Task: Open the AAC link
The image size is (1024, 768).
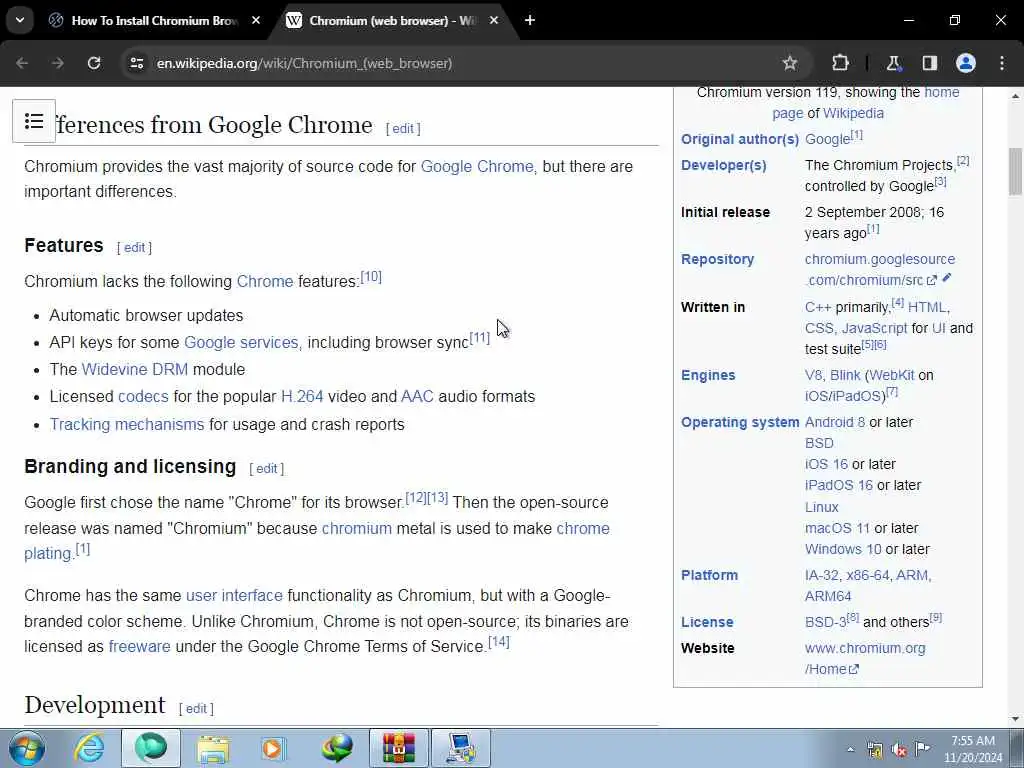Action: coord(417,396)
